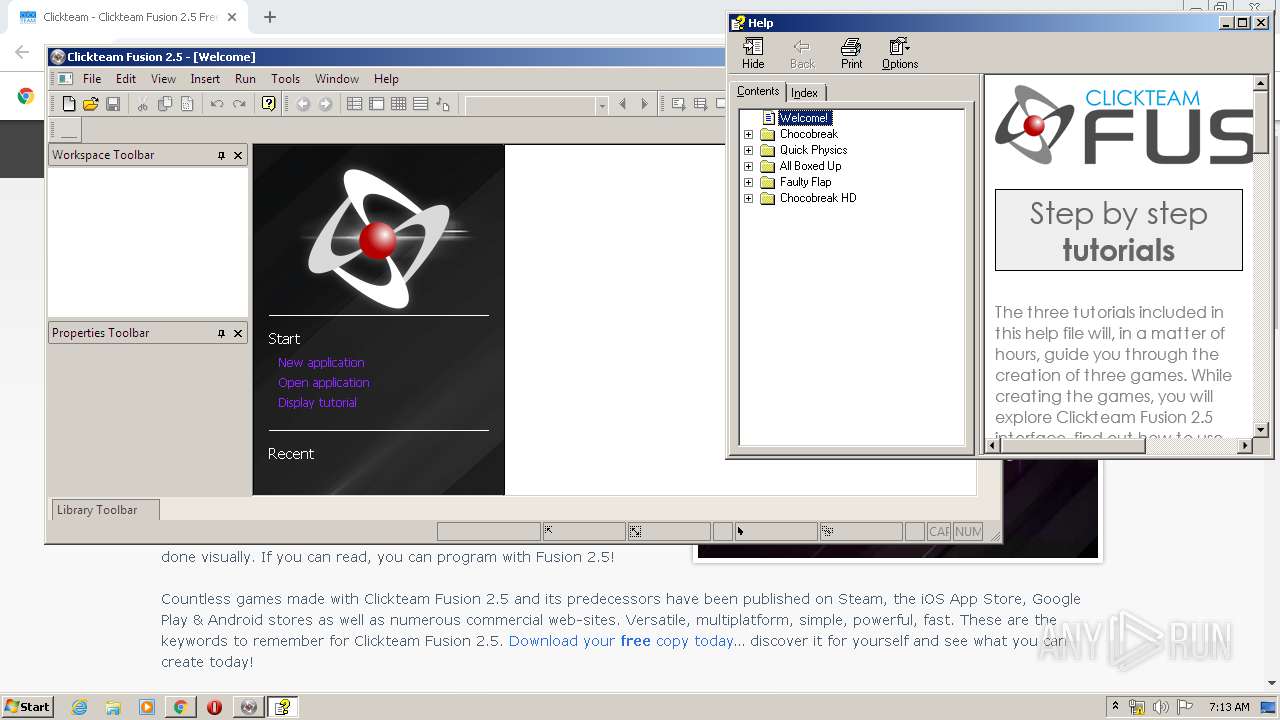This screenshot has height=720, width=1280.
Task: Open the Run menu
Action: (x=245, y=79)
